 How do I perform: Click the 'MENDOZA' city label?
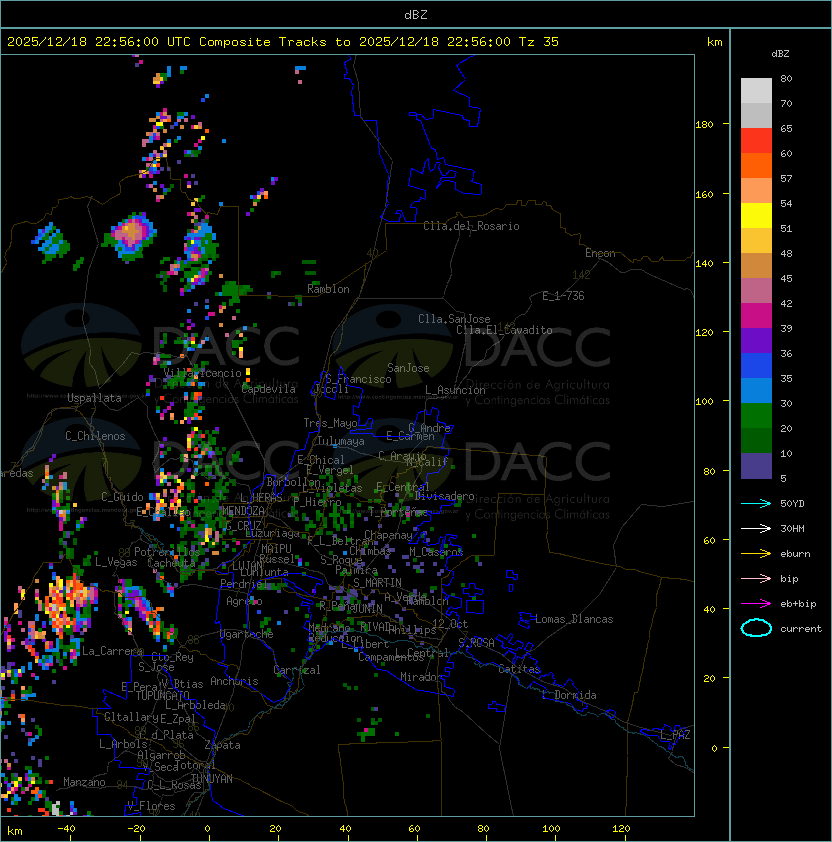click(243, 511)
